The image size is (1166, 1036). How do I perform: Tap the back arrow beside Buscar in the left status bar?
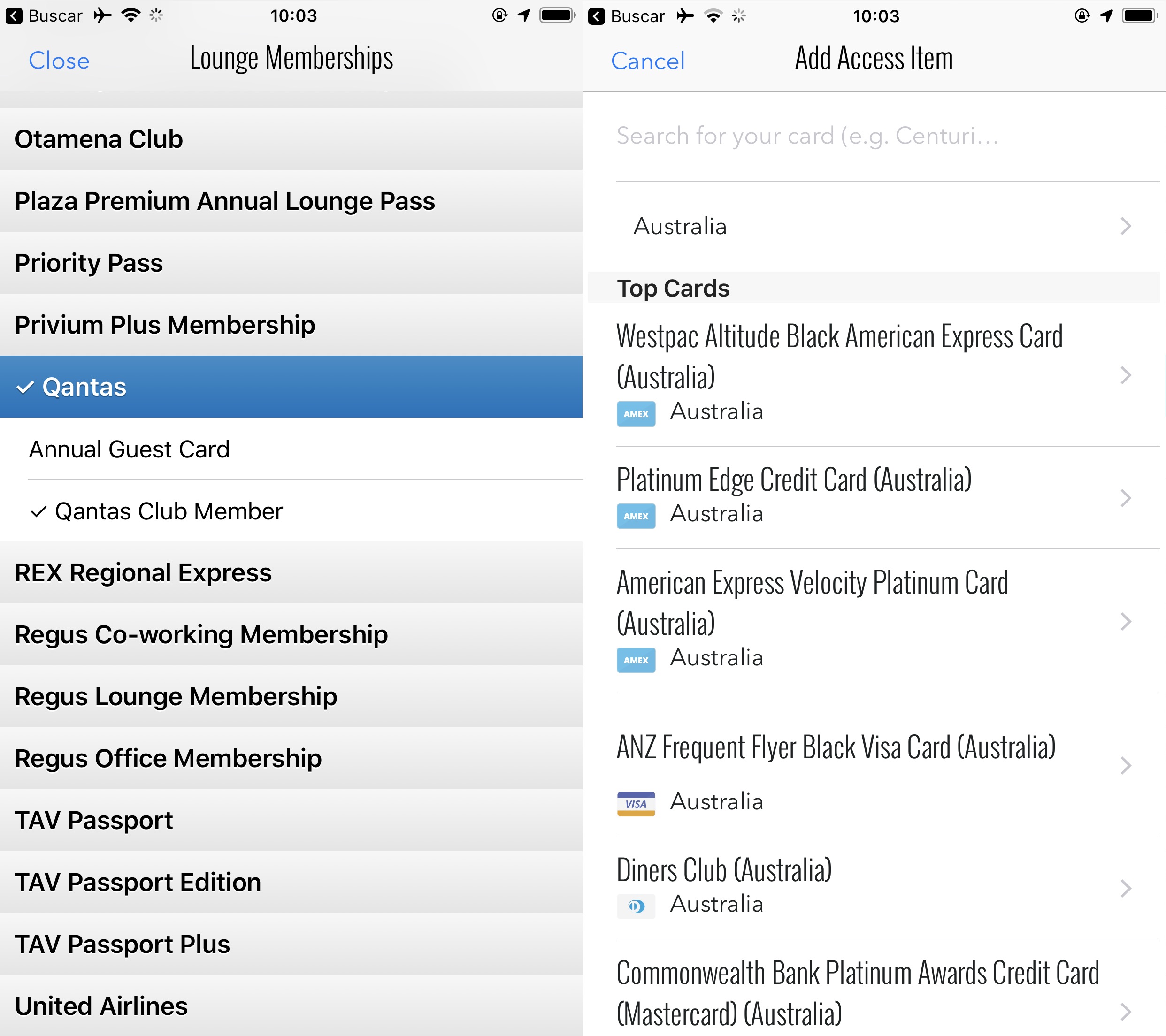[x=14, y=16]
